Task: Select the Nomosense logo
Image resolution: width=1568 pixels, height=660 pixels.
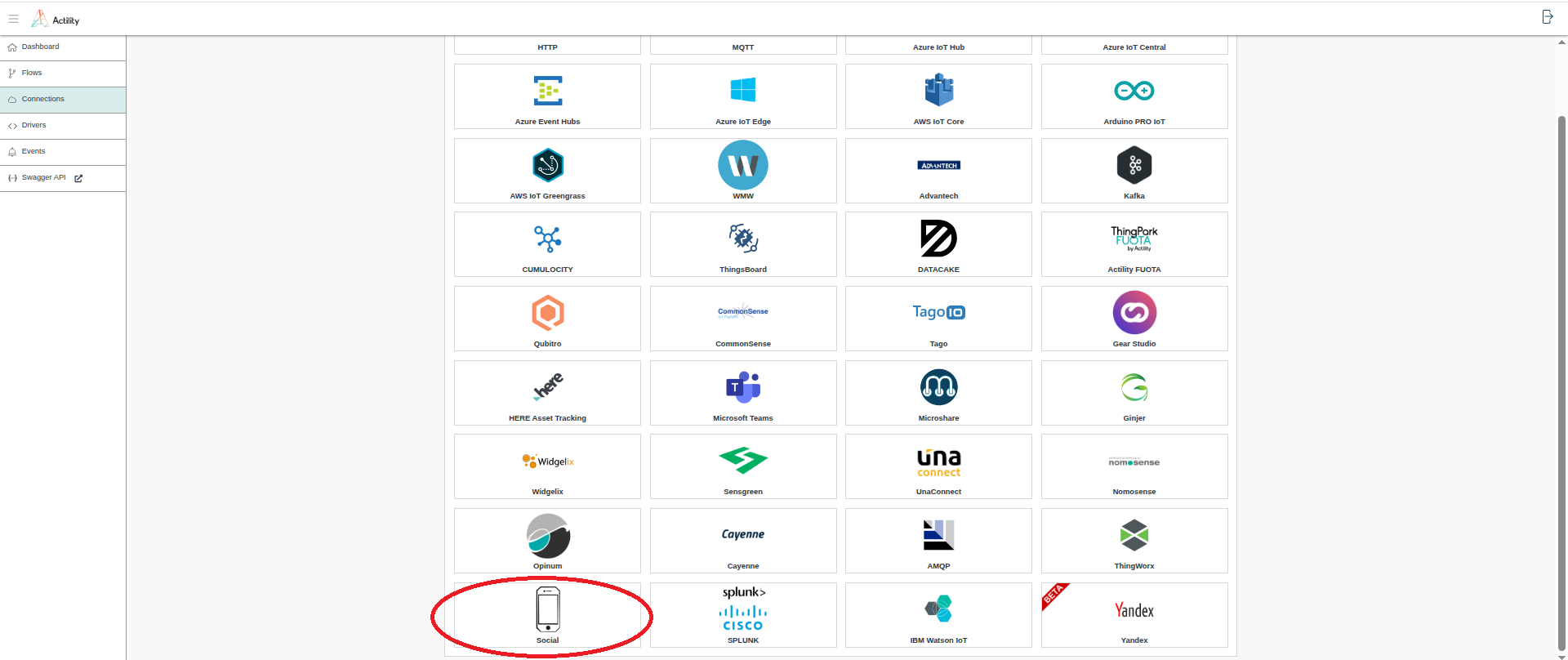Action: point(1134,462)
